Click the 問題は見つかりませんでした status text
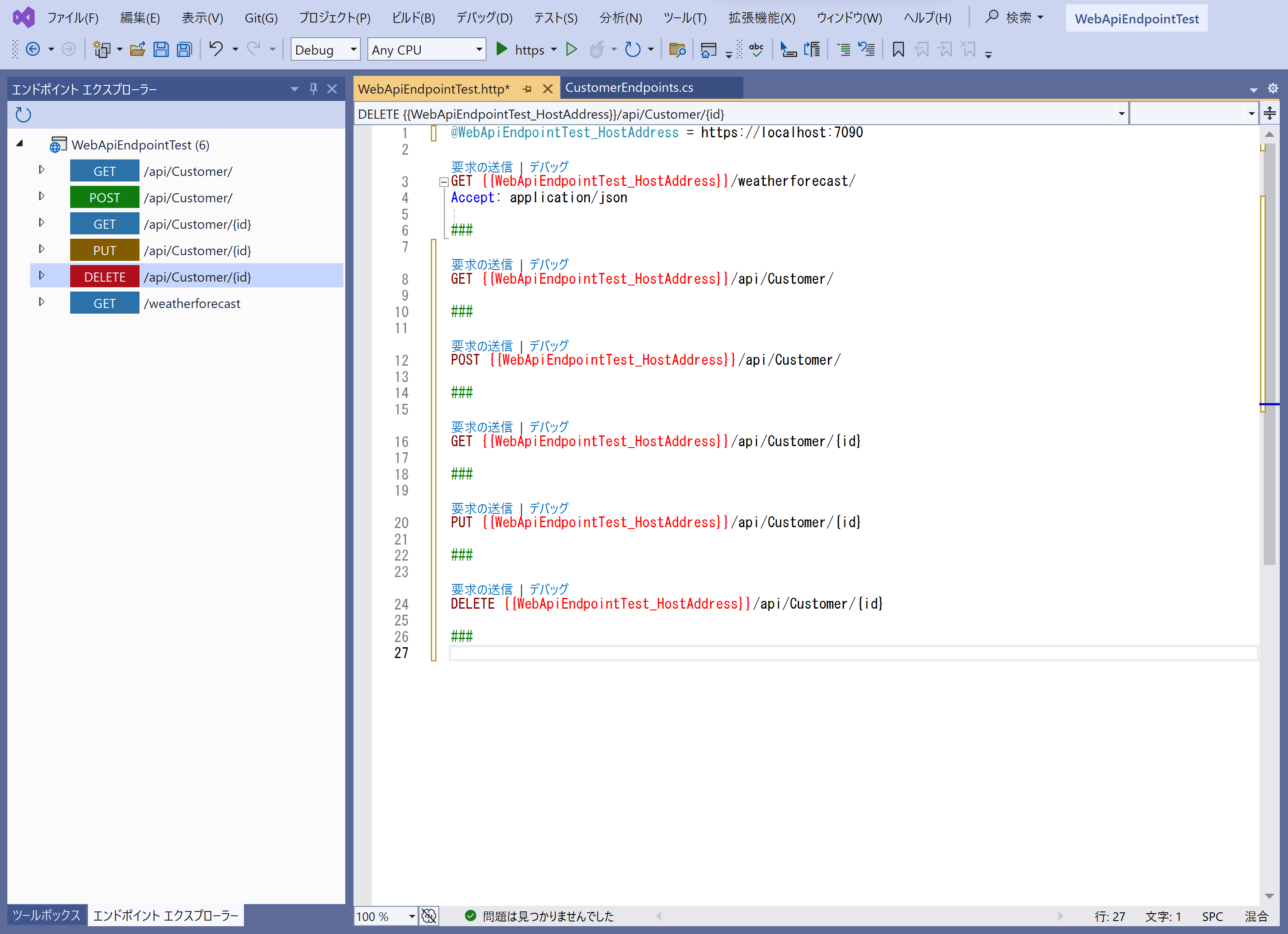Screen dimensions: 1288x934 [x=548, y=916]
